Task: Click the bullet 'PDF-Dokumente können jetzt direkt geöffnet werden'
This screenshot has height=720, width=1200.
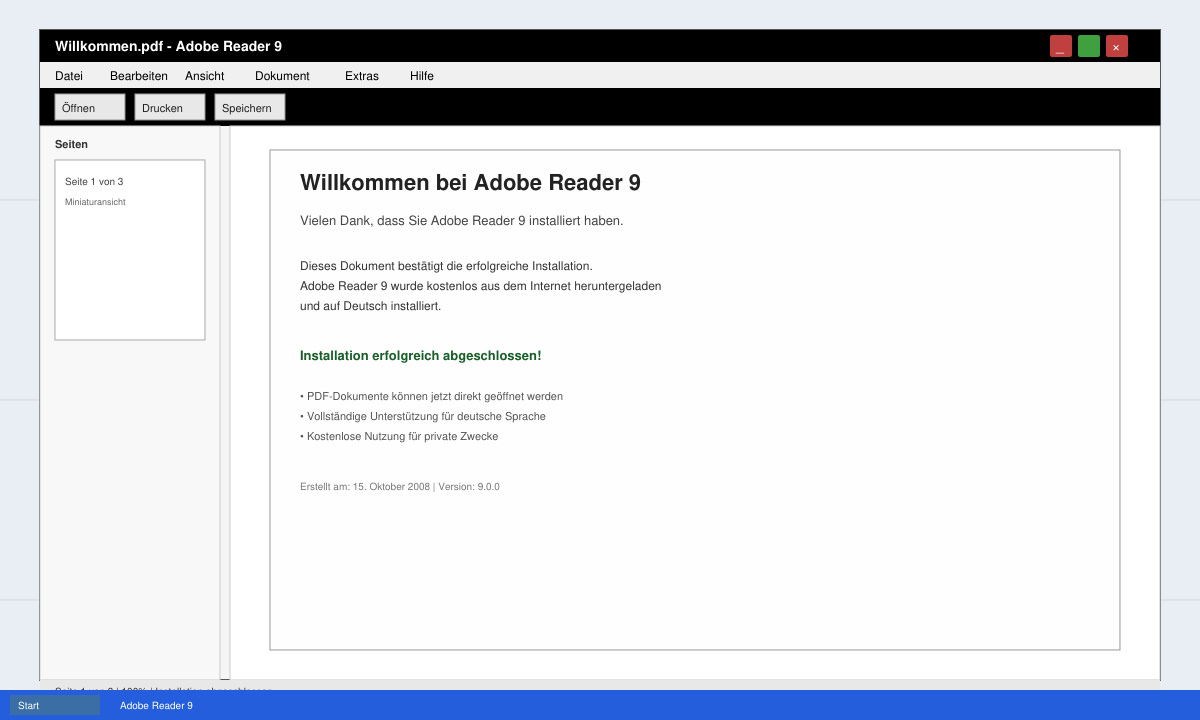Action: tap(431, 396)
